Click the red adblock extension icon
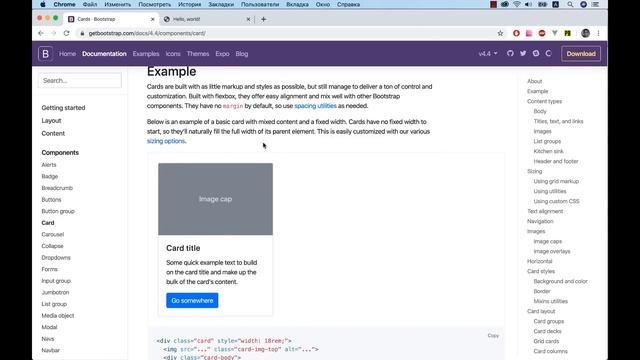Viewport: 640px width, 360px height. 542,33
